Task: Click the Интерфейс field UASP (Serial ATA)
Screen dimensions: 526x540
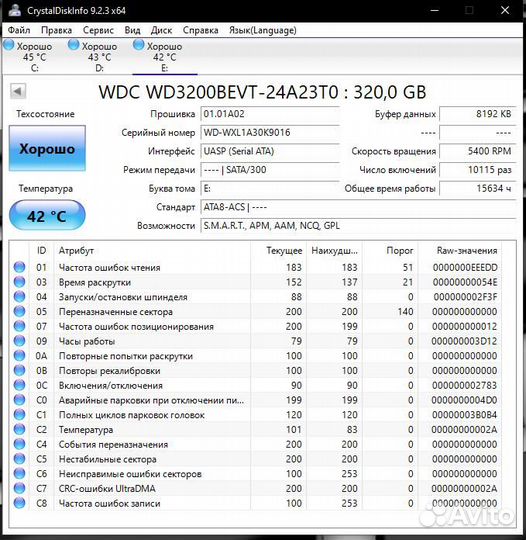Action: coord(270,151)
